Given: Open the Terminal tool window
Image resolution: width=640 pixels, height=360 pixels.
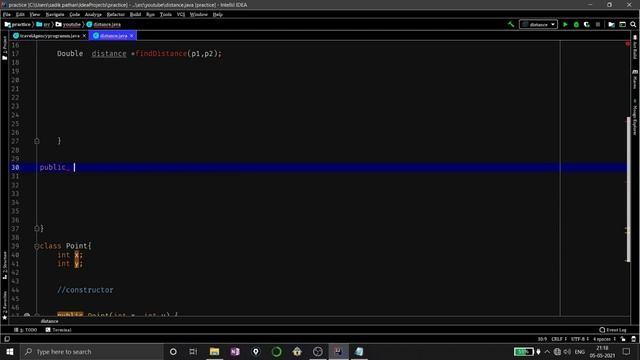Looking at the screenshot, I should 59,330.
